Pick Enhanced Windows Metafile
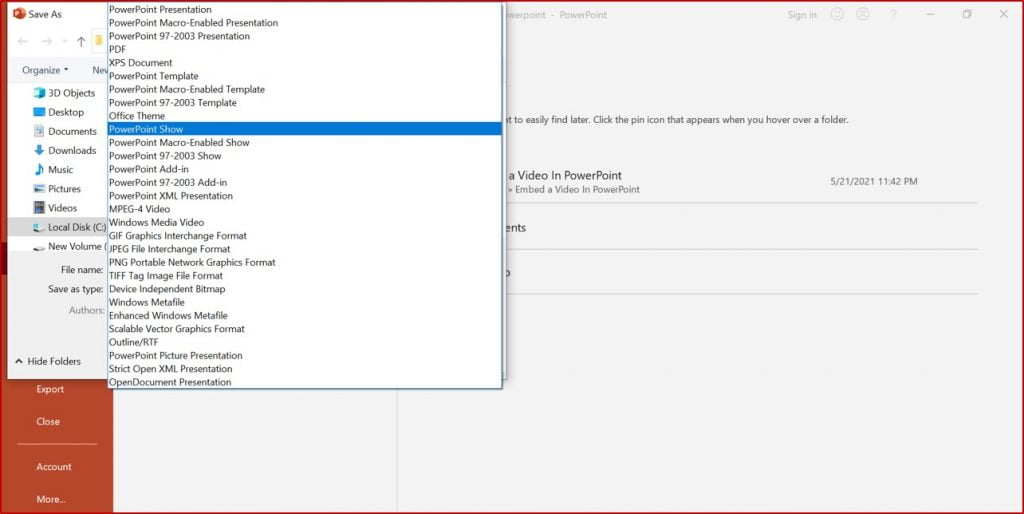 click(x=304, y=315)
